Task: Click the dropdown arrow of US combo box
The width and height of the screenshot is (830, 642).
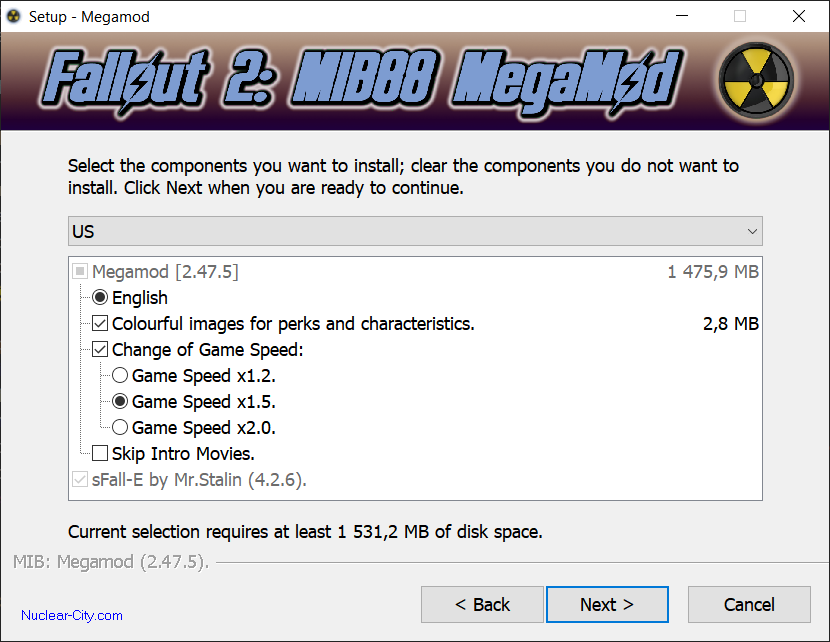Action: [x=752, y=231]
